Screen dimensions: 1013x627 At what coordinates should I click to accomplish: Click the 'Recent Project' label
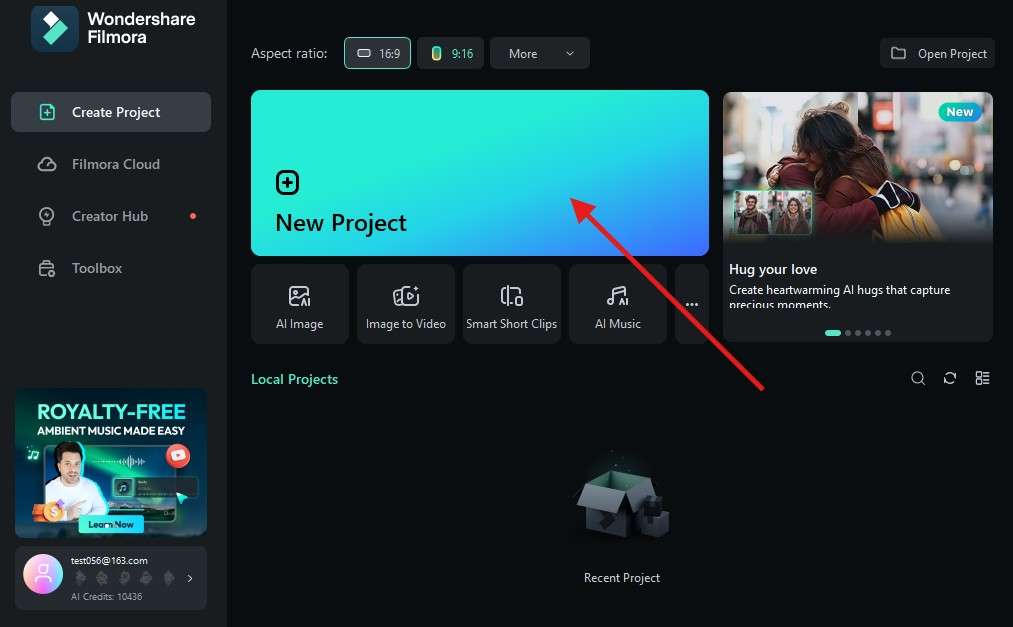tap(621, 578)
